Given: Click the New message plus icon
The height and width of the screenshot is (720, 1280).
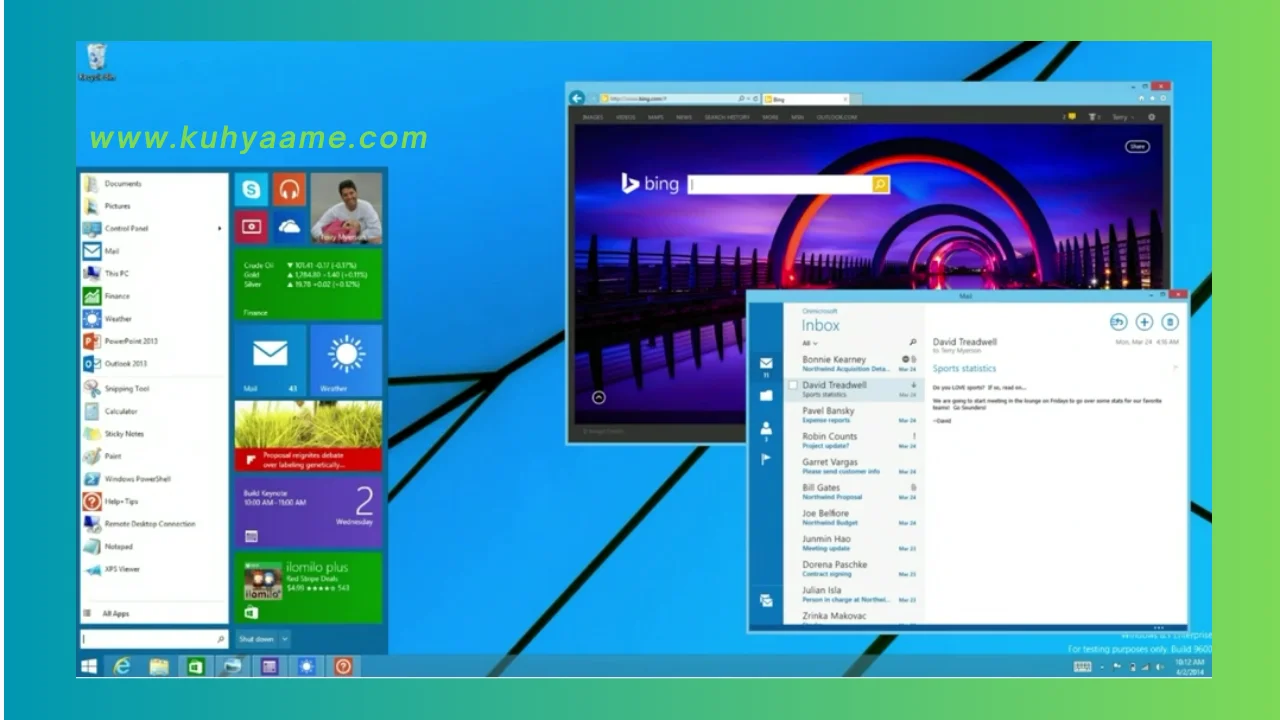Looking at the screenshot, I should coord(1144,322).
